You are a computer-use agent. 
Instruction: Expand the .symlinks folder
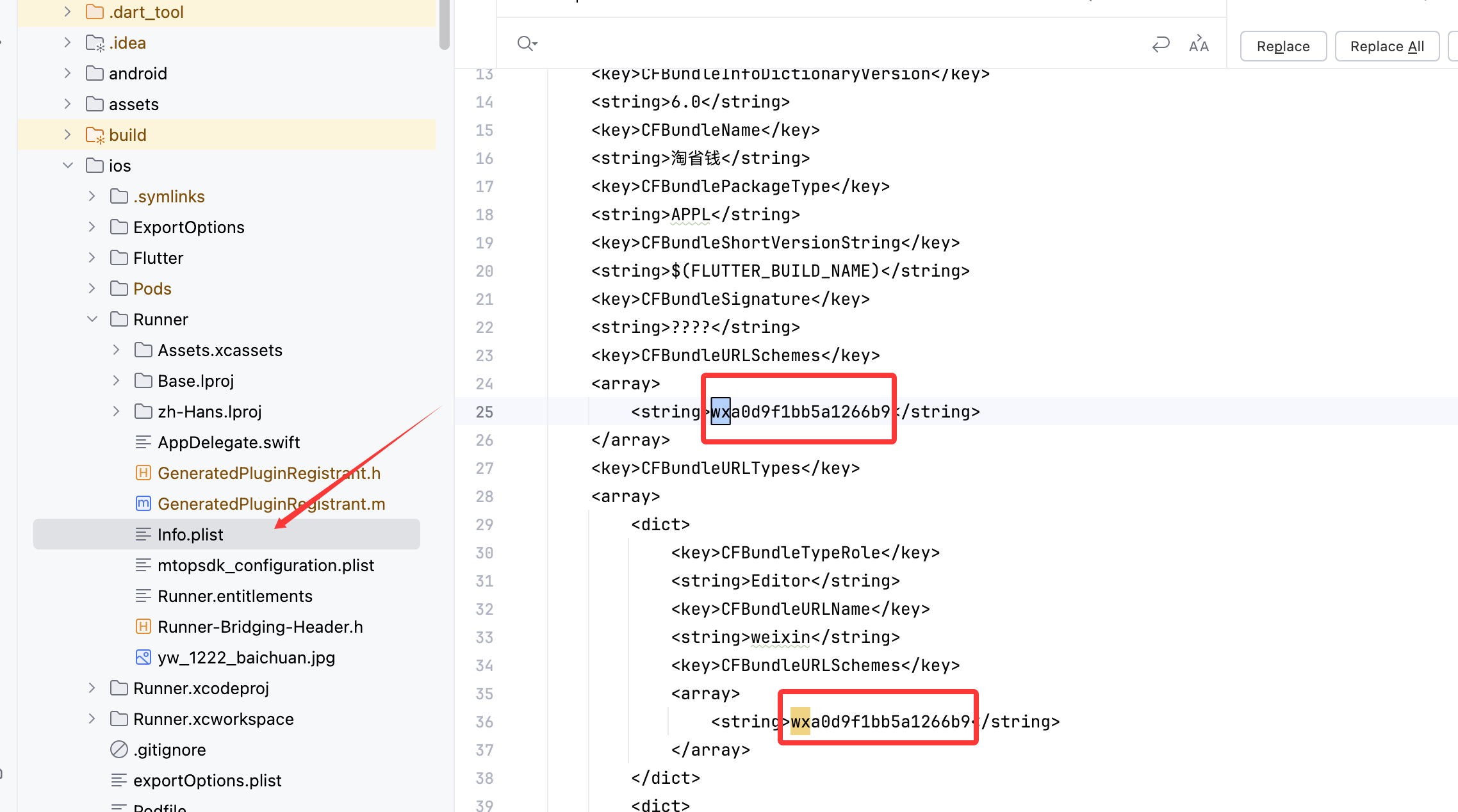click(x=92, y=196)
